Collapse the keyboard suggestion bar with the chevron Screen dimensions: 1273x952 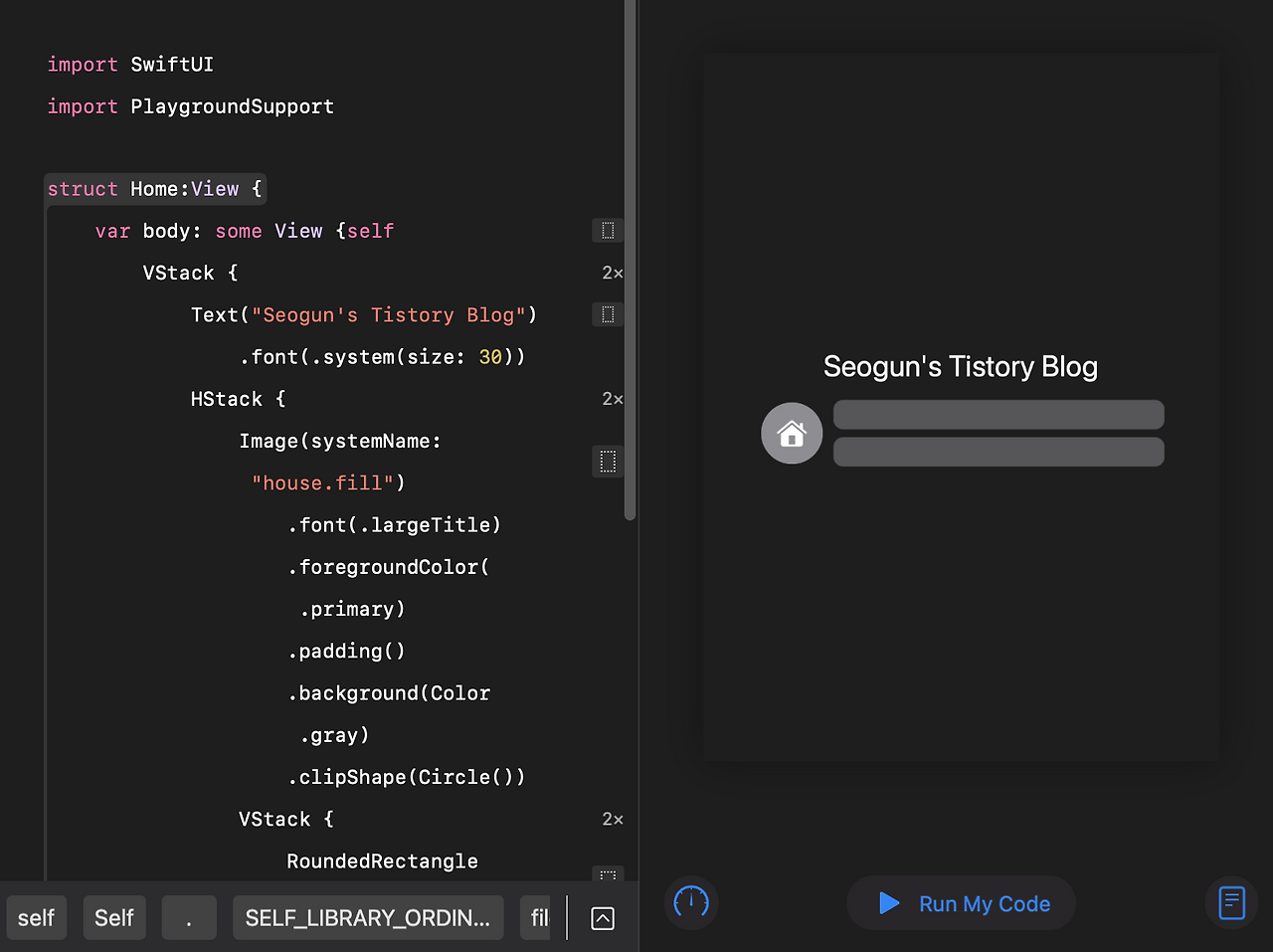602,918
